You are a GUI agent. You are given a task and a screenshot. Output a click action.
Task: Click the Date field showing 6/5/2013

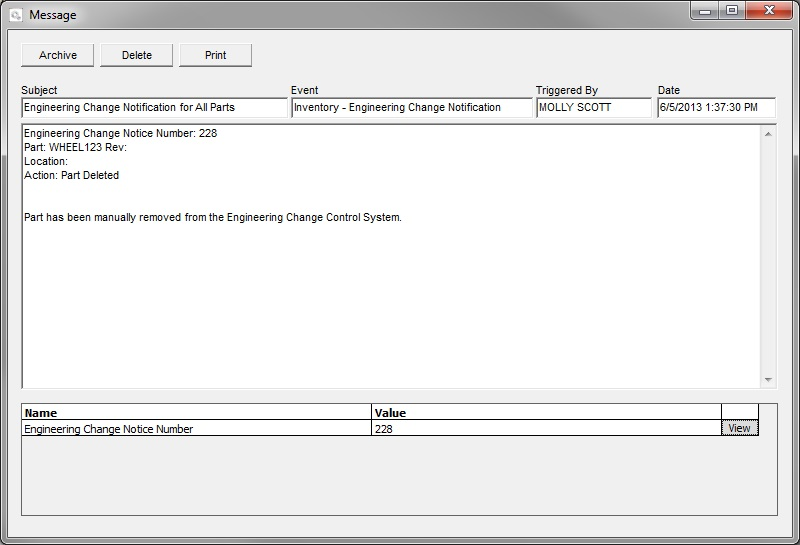716,108
